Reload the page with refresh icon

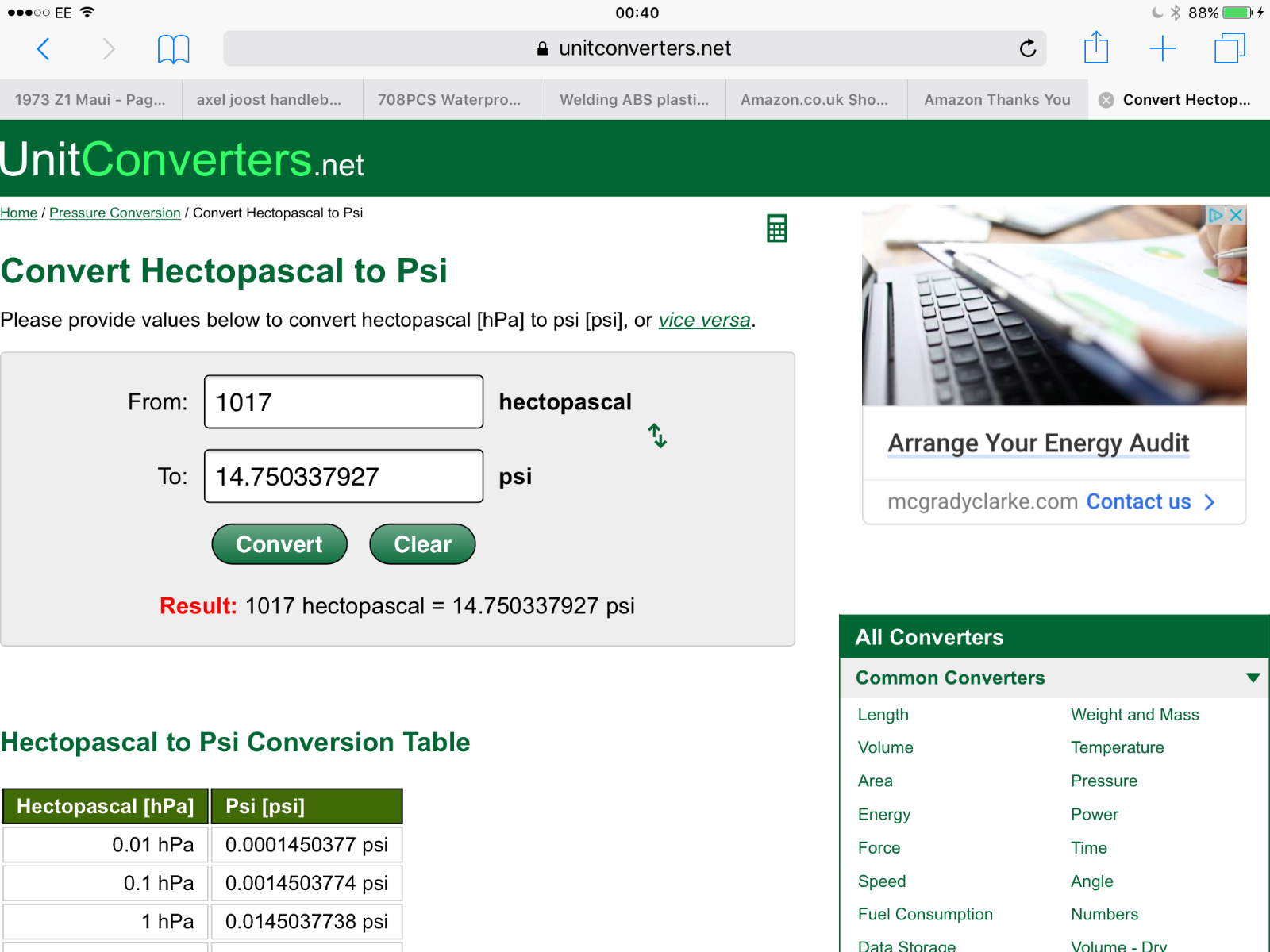click(1027, 49)
